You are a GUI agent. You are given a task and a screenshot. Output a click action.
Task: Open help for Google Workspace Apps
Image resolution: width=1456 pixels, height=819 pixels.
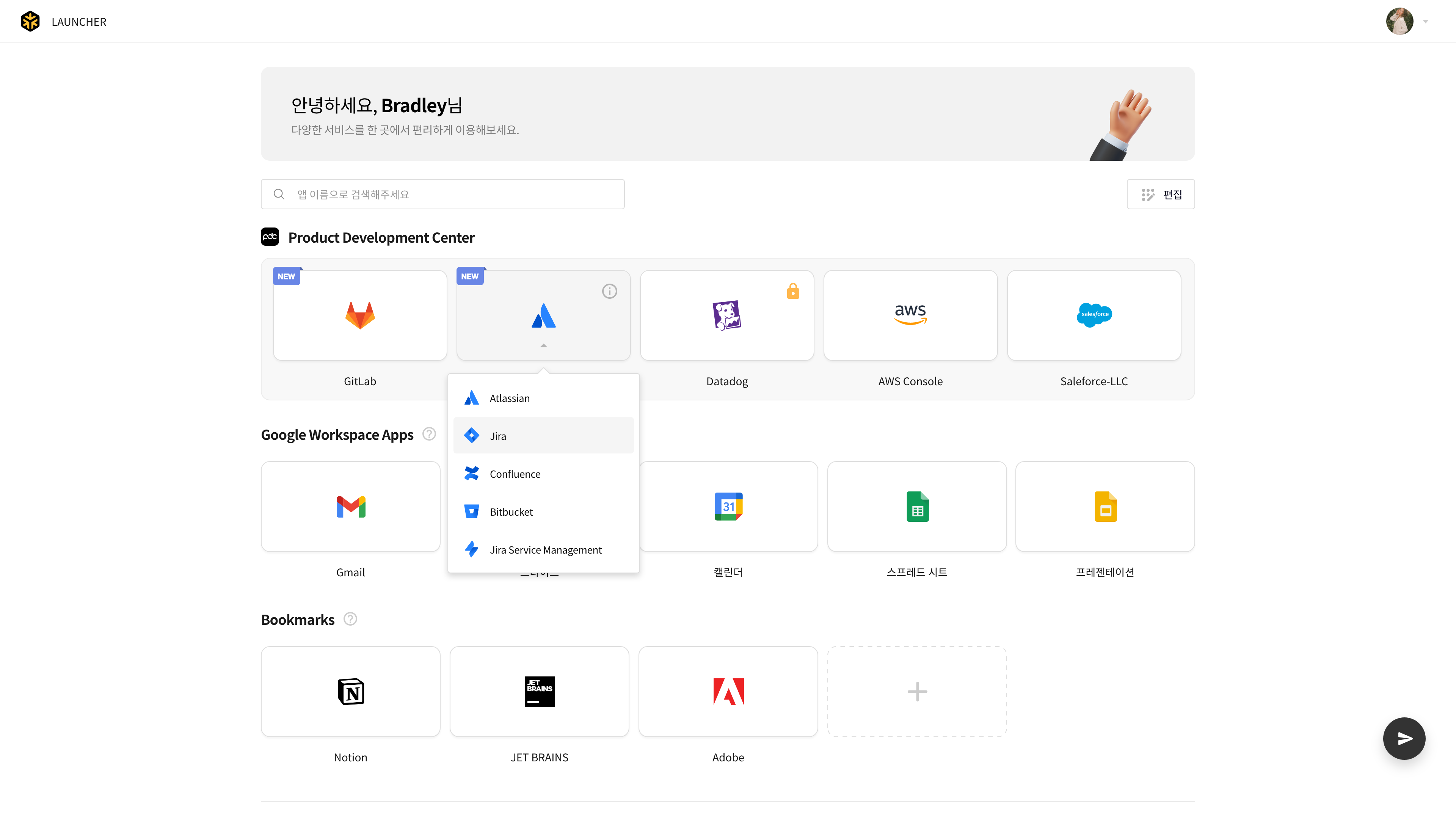tap(429, 434)
